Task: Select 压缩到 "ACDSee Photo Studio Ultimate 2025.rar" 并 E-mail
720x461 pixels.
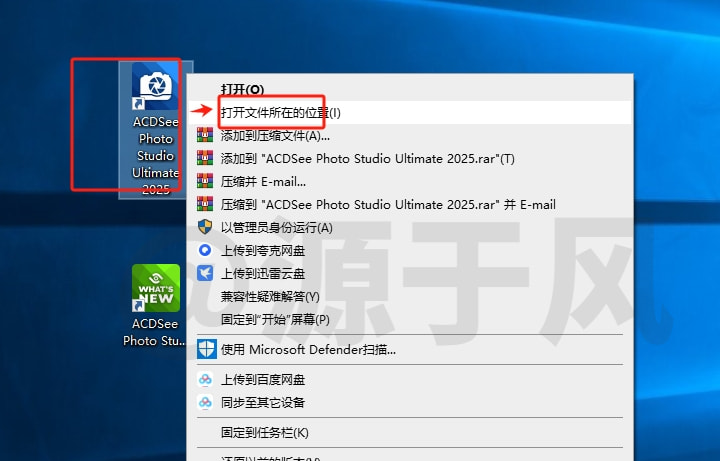Action: (x=387, y=204)
